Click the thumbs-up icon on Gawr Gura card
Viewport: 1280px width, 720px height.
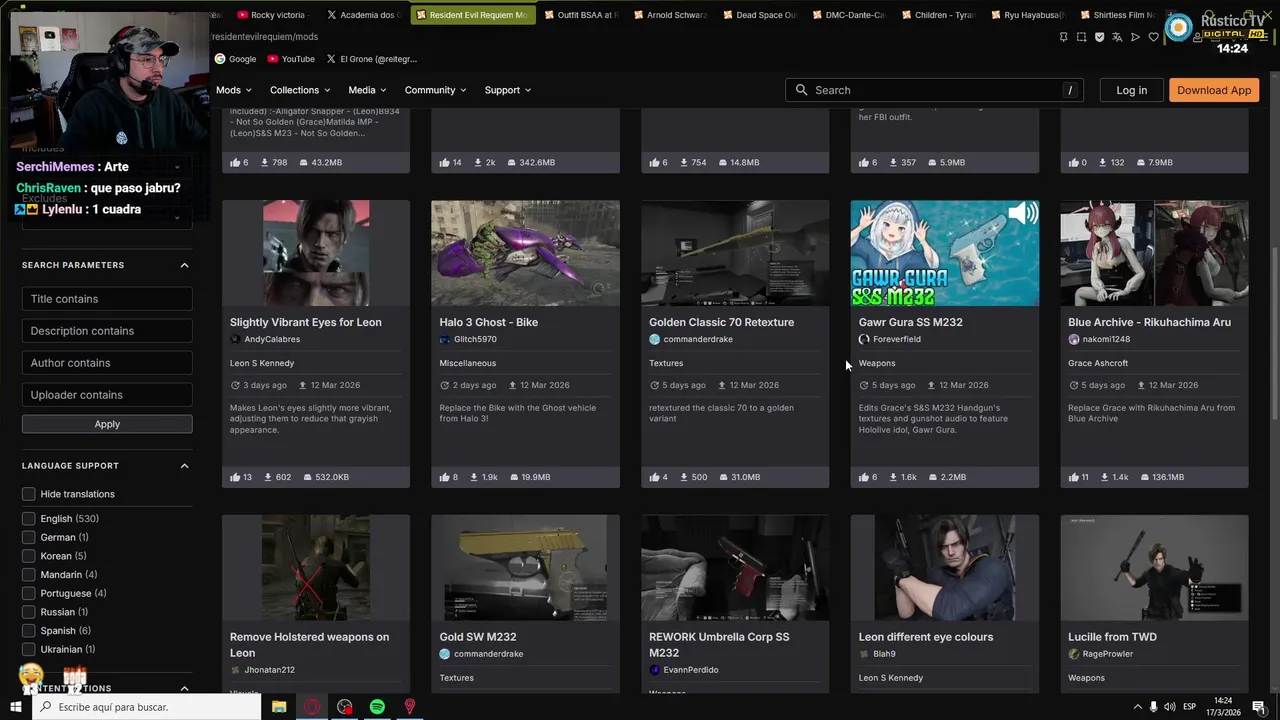pos(864,477)
